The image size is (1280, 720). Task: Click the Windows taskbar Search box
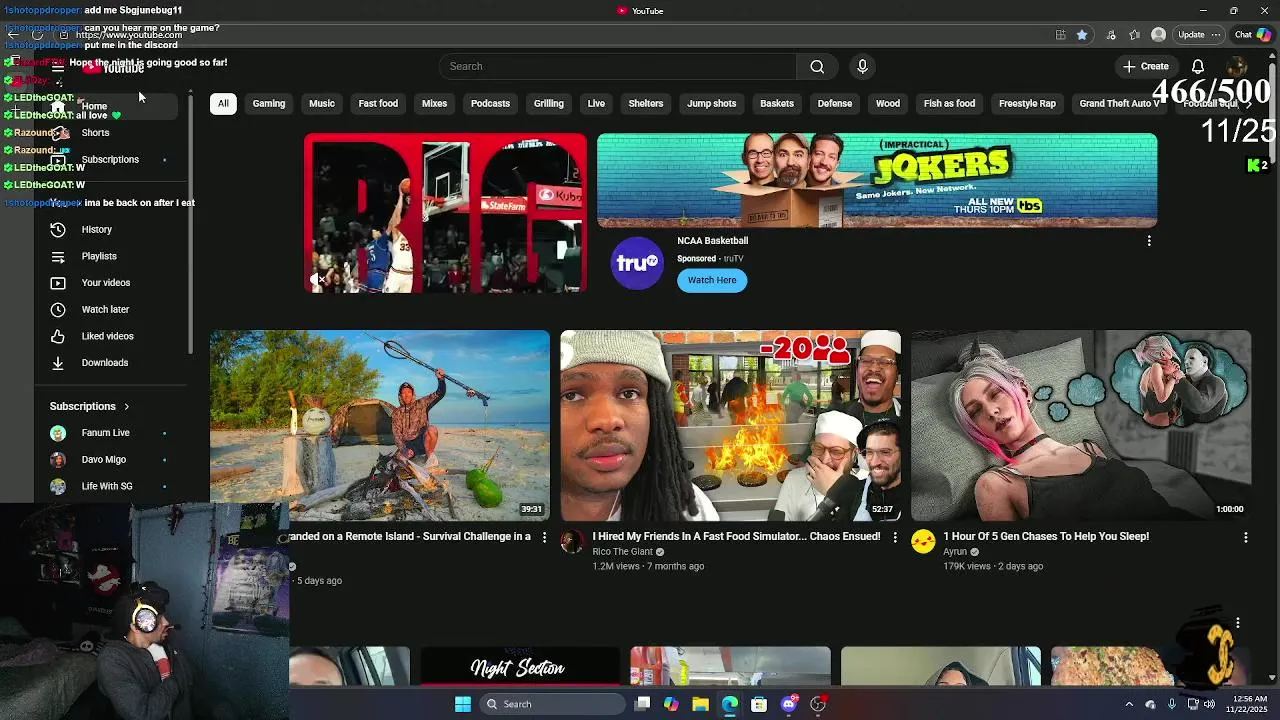[x=552, y=704]
